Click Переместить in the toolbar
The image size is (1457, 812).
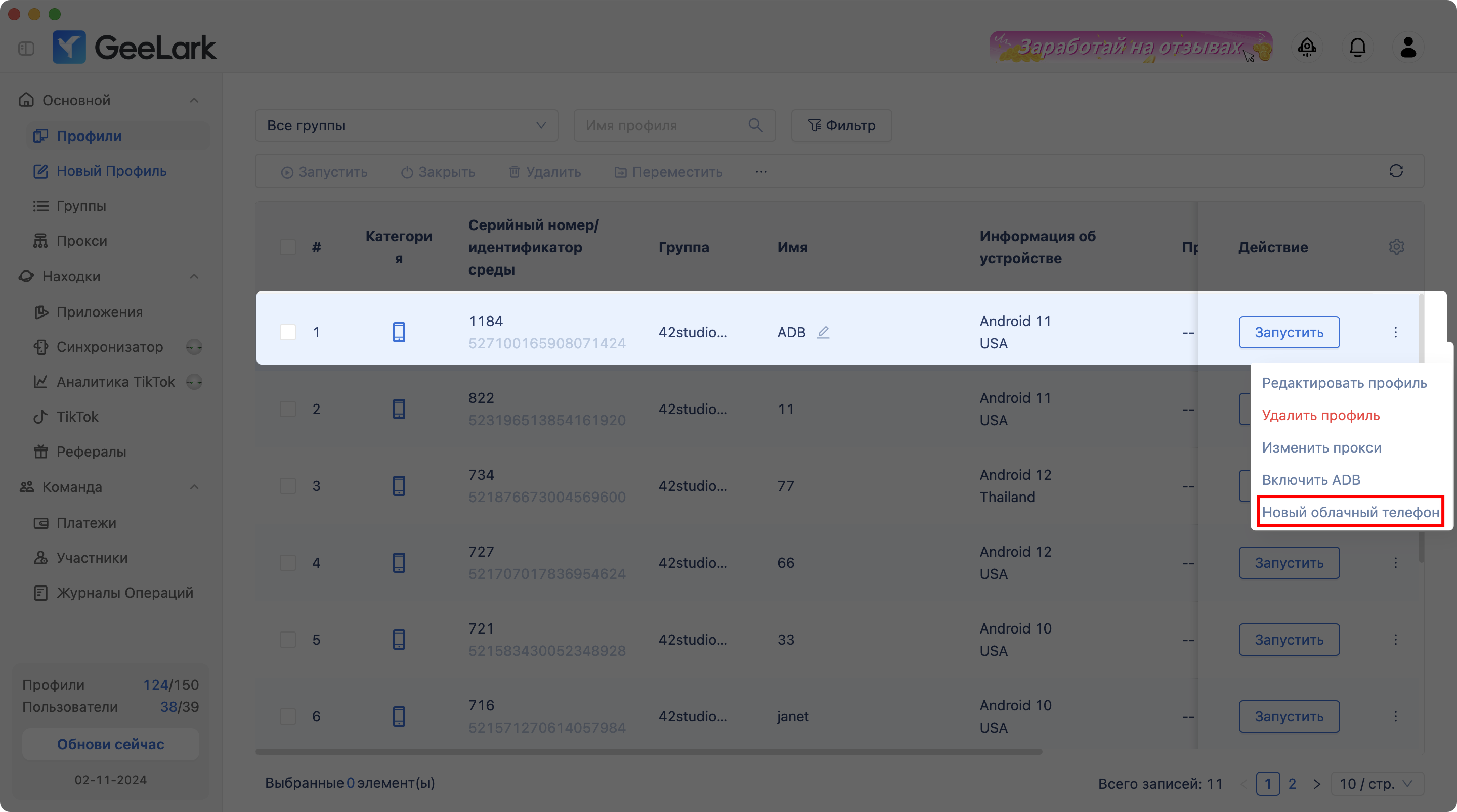click(668, 172)
